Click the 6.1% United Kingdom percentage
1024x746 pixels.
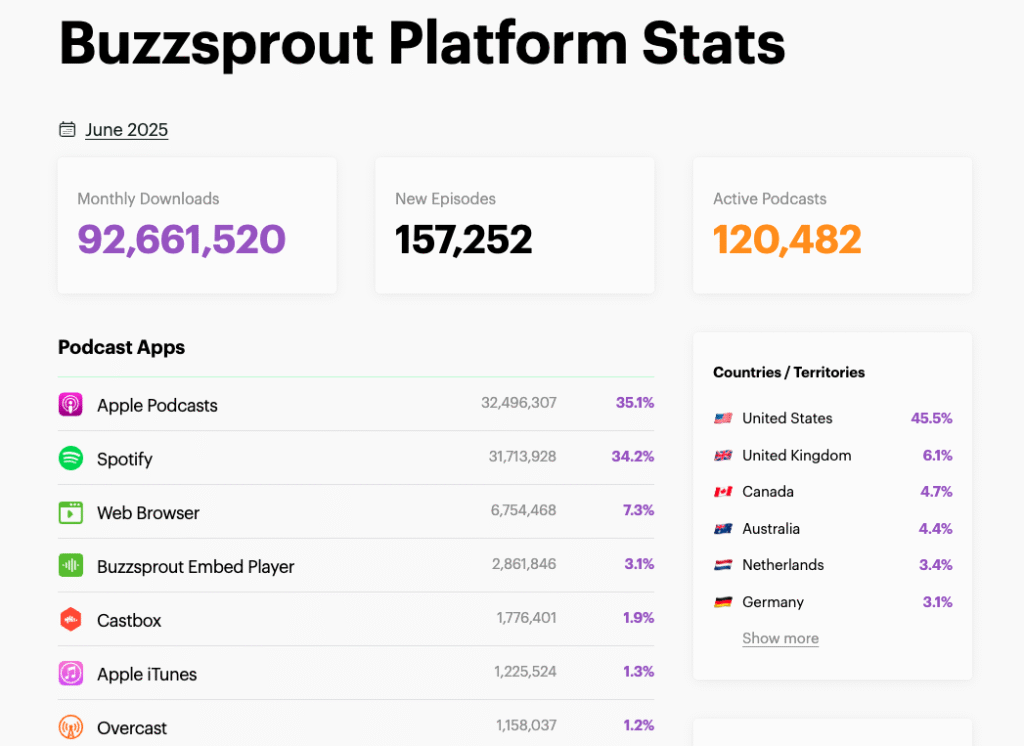tap(938, 455)
